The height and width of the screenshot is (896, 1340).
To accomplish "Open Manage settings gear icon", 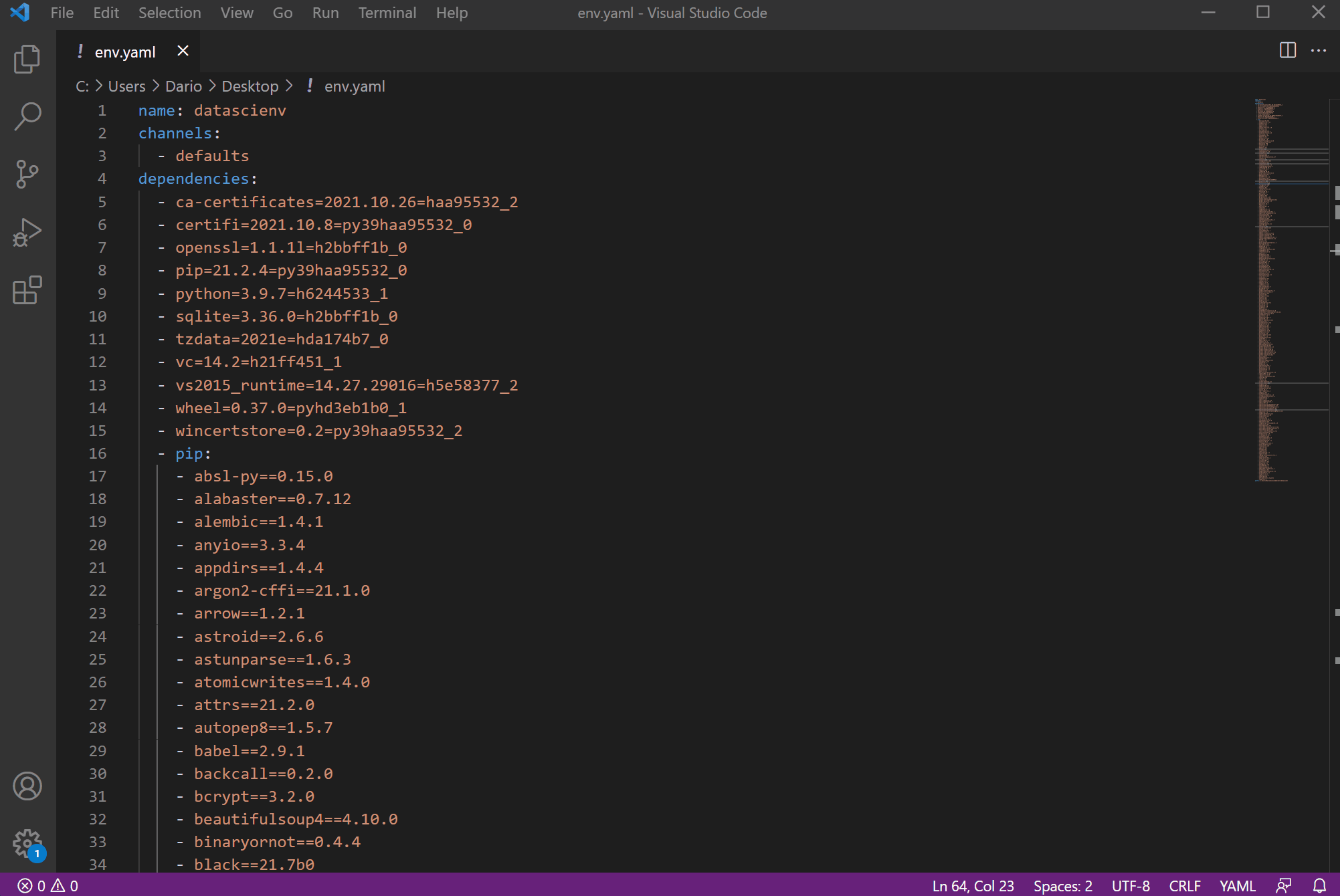I will (x=27, y=843).
